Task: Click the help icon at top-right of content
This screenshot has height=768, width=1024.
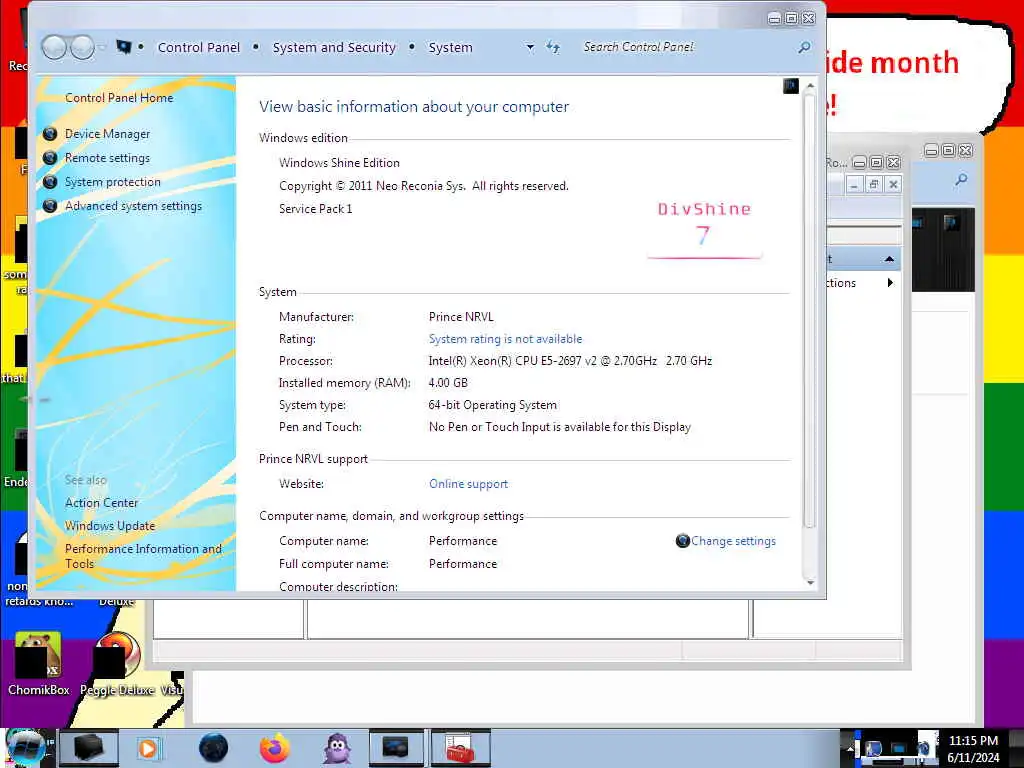Action: point(790,86)
